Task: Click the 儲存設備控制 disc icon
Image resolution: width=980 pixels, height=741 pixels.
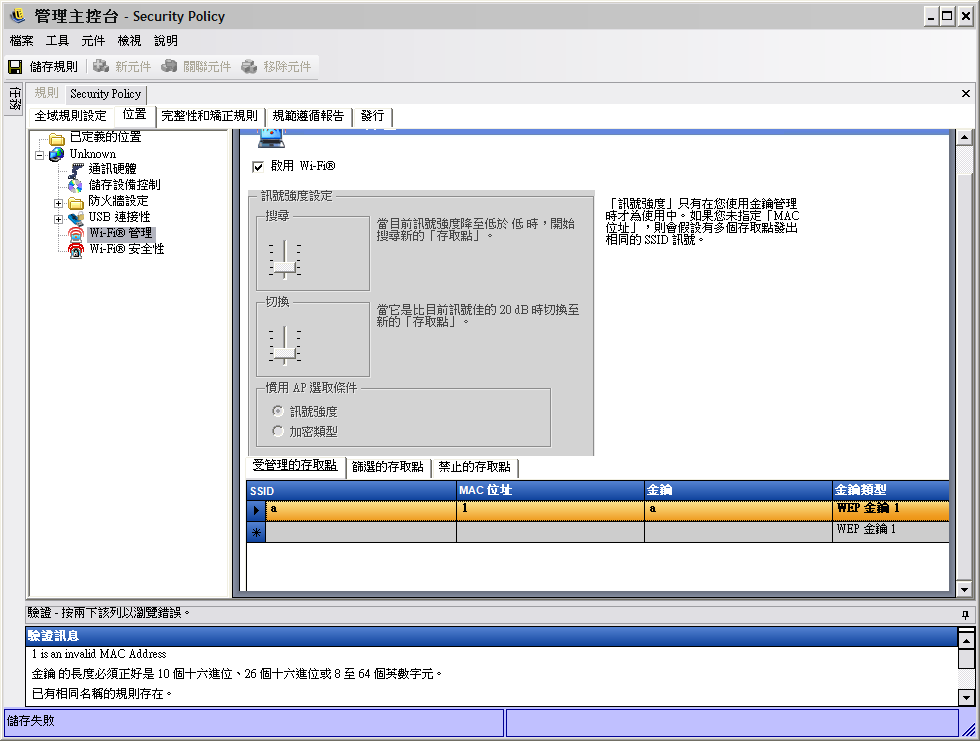Action: [76, 185]
